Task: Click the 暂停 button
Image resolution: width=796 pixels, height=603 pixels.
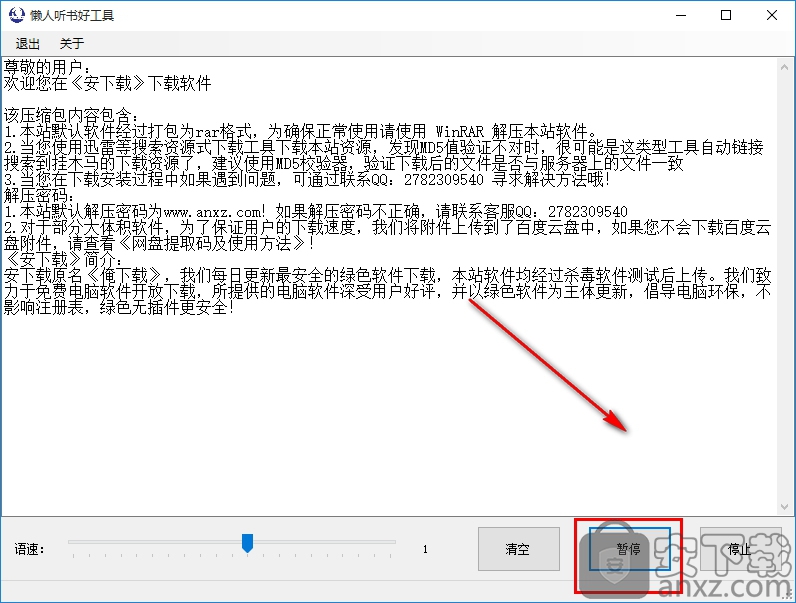Action: click(629, 549)
